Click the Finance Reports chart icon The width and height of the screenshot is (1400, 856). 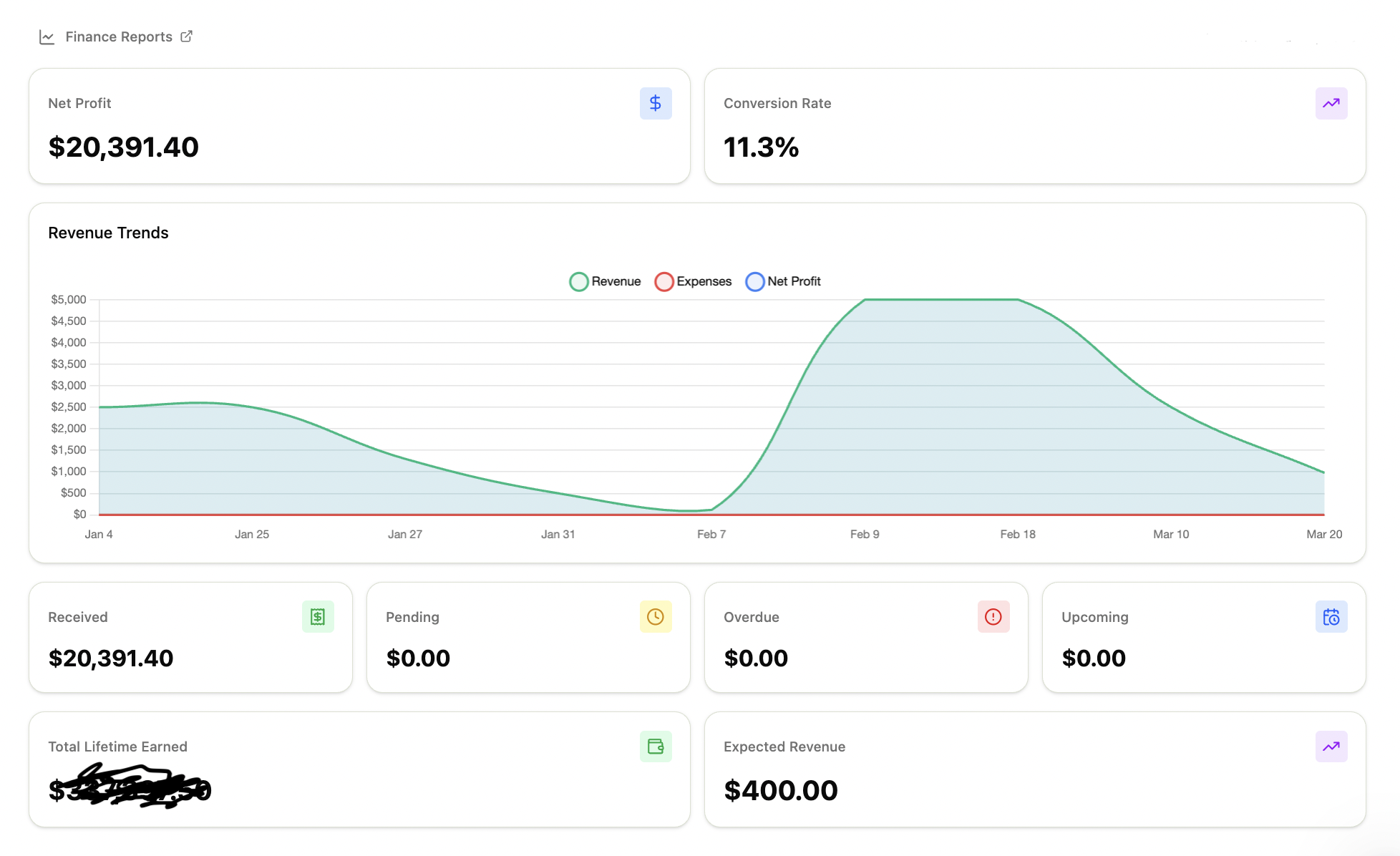click(x=47, y=37)
